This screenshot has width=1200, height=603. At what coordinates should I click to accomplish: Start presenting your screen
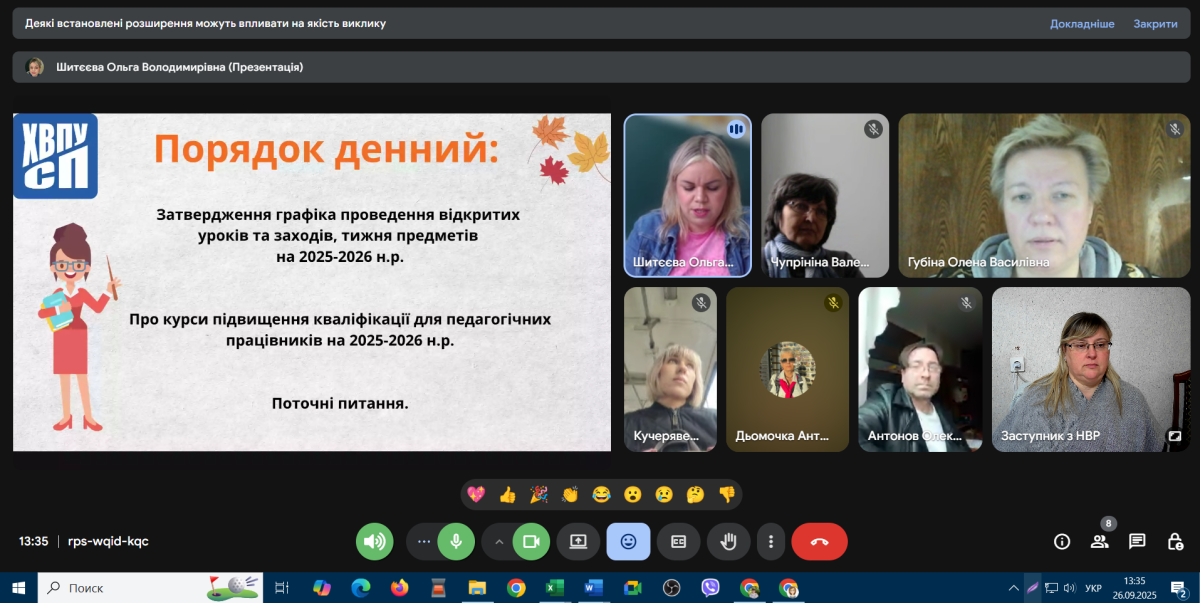tap(578, 541)
